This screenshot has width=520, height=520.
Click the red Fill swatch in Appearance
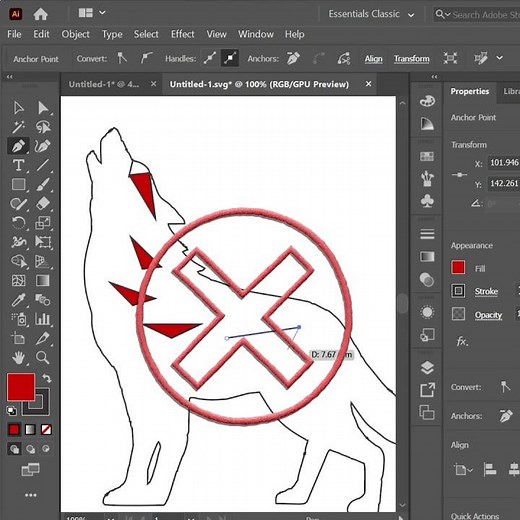click(x=458, y=268)
